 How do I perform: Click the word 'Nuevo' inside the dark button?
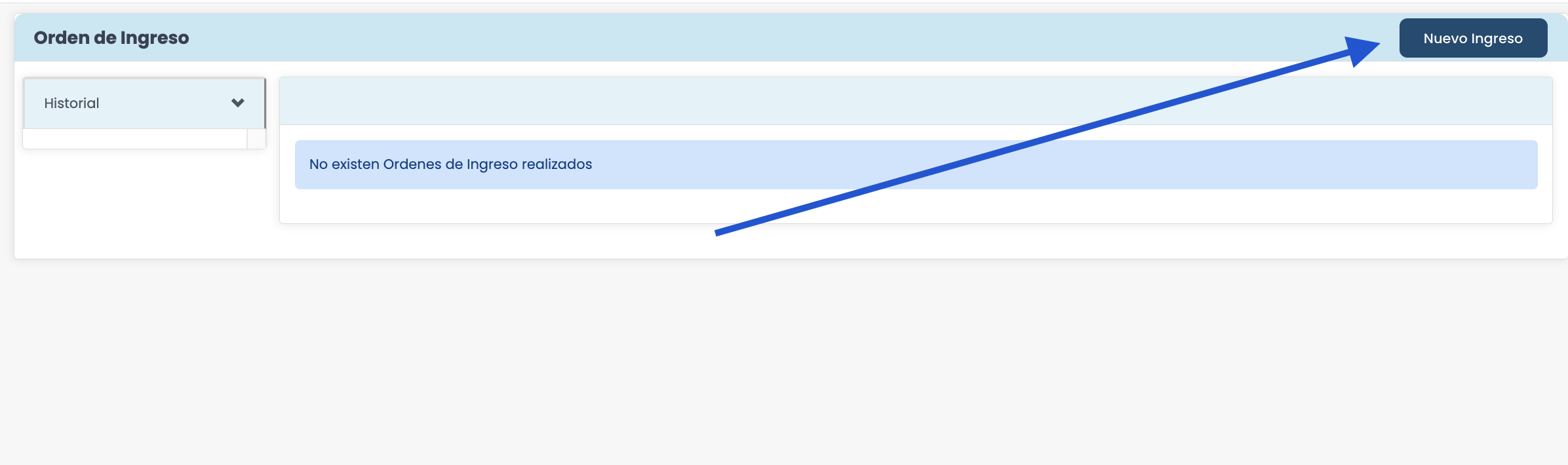coord(1445,39)
